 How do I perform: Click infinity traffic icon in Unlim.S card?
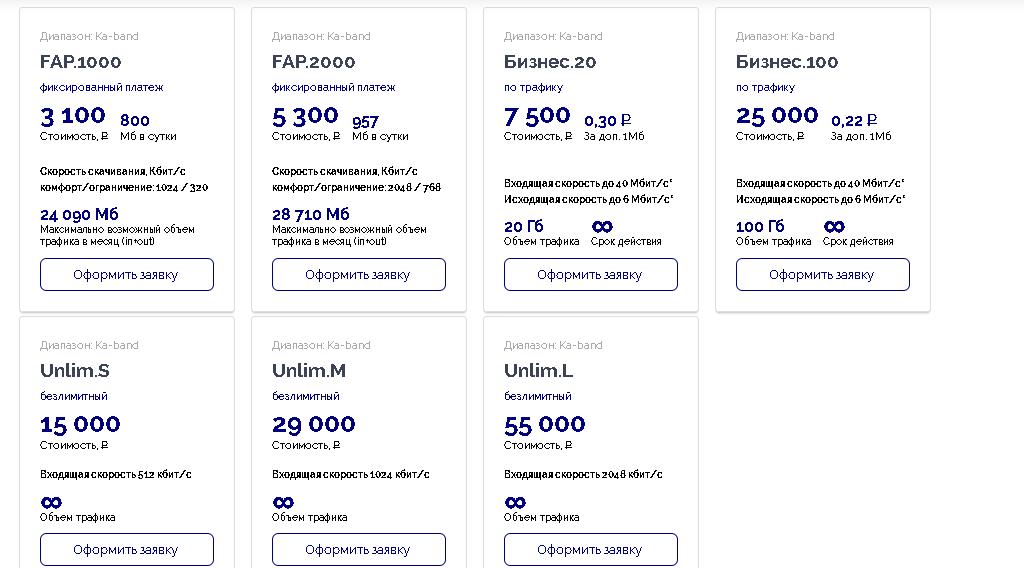pyautogui.click(x=51, y=502)
